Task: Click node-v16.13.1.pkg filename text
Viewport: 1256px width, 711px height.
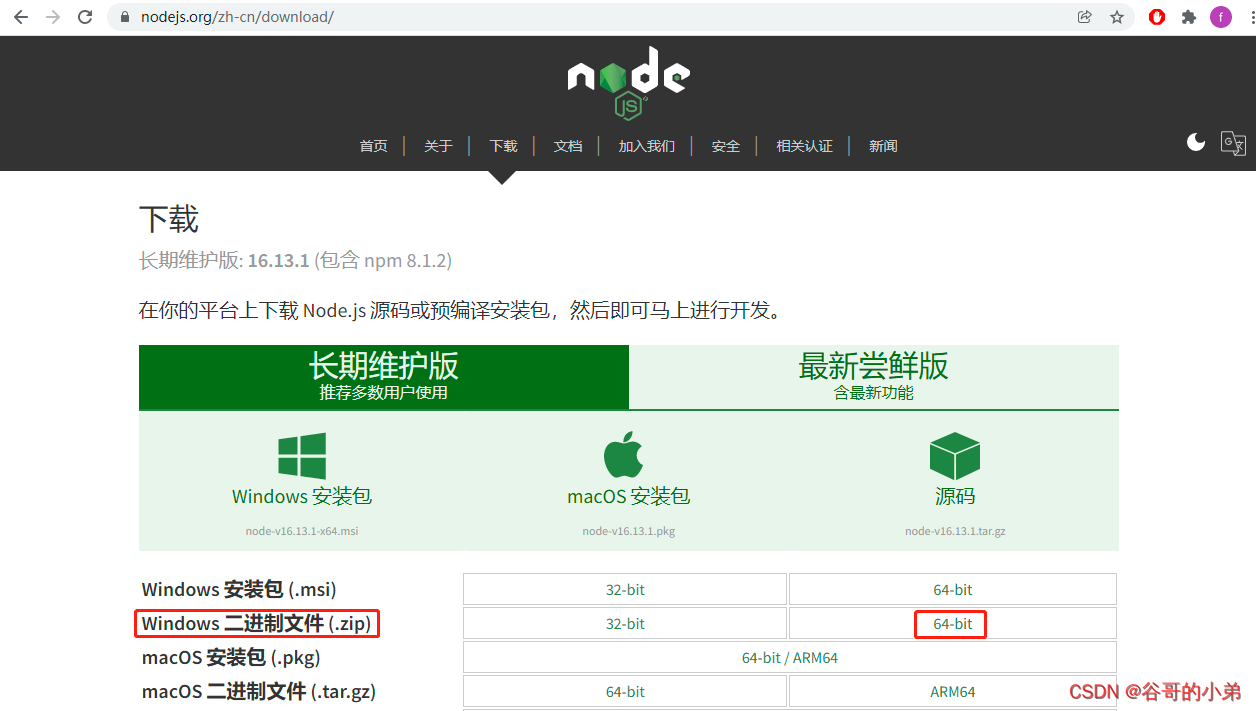Action: (x=629, y=531)
